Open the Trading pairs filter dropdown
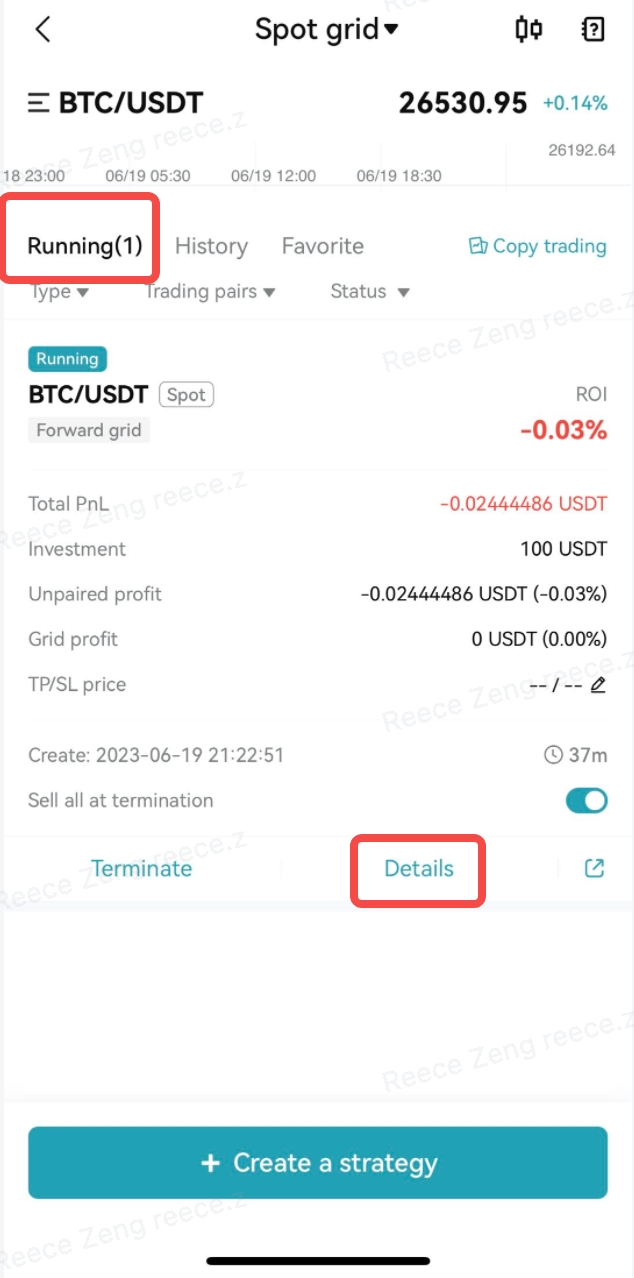The width and height of the screenshot is (634, 1278). point(210,292)
